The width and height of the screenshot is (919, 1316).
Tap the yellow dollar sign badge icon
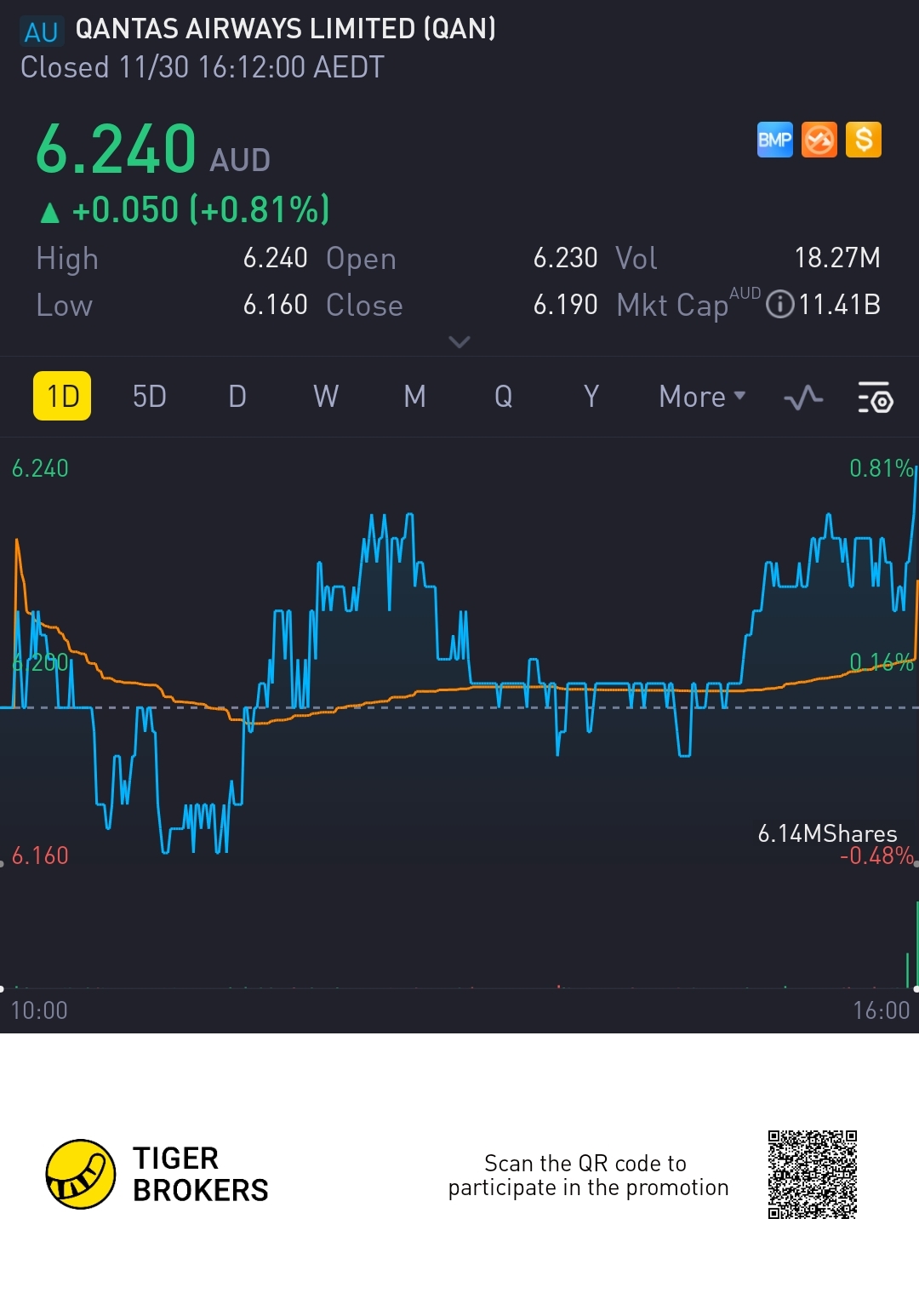tap(864, 140)
